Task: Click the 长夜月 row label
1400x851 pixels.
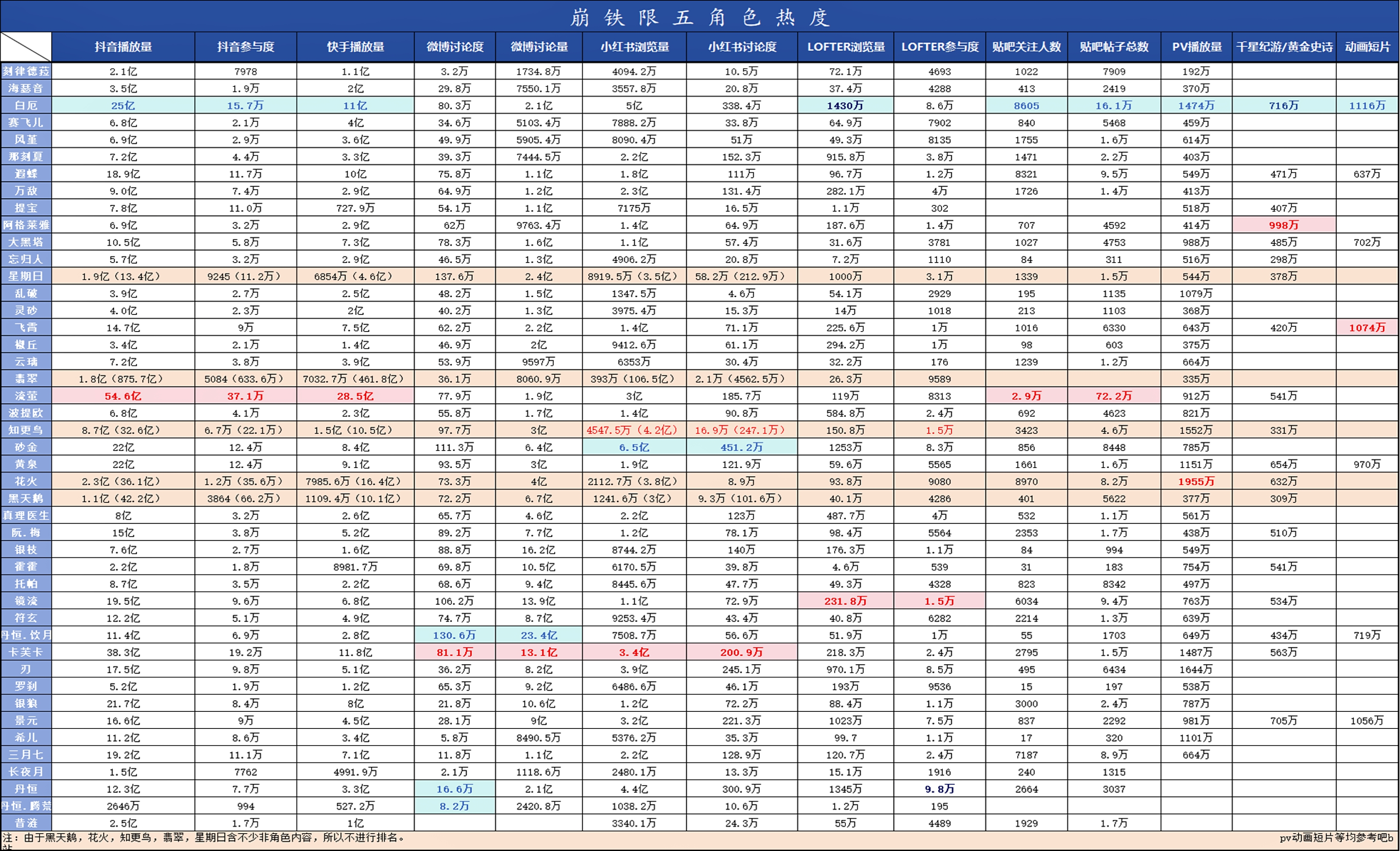Action: [x=26, y=771]
